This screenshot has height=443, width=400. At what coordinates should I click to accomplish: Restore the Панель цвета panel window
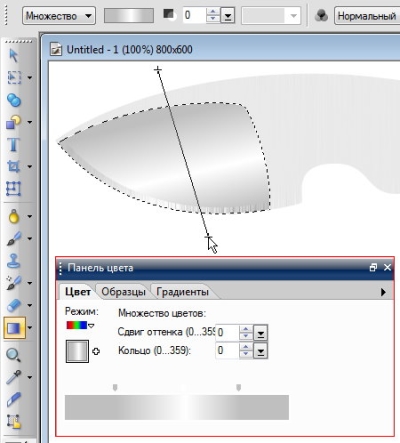pyautogui.click(x=373, y=267)
